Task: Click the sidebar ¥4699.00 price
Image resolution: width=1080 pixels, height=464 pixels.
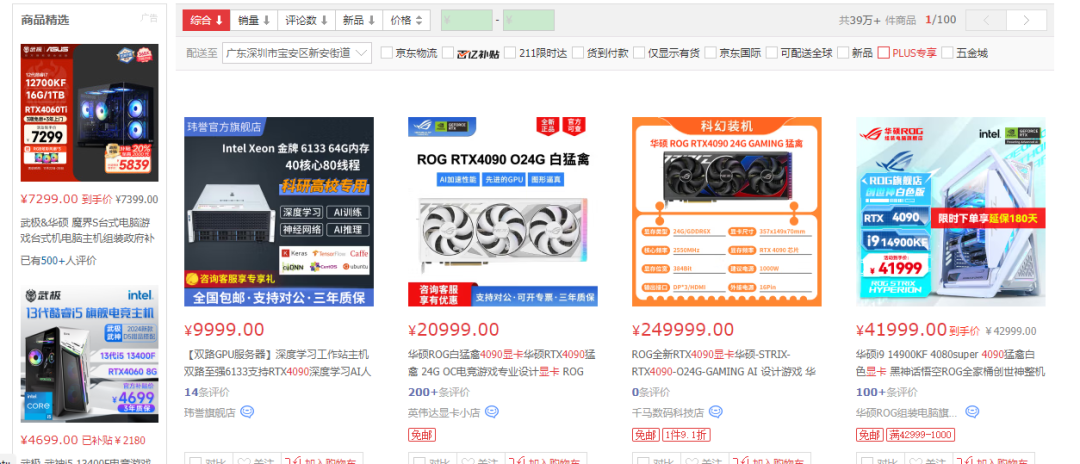Action: 50,440
